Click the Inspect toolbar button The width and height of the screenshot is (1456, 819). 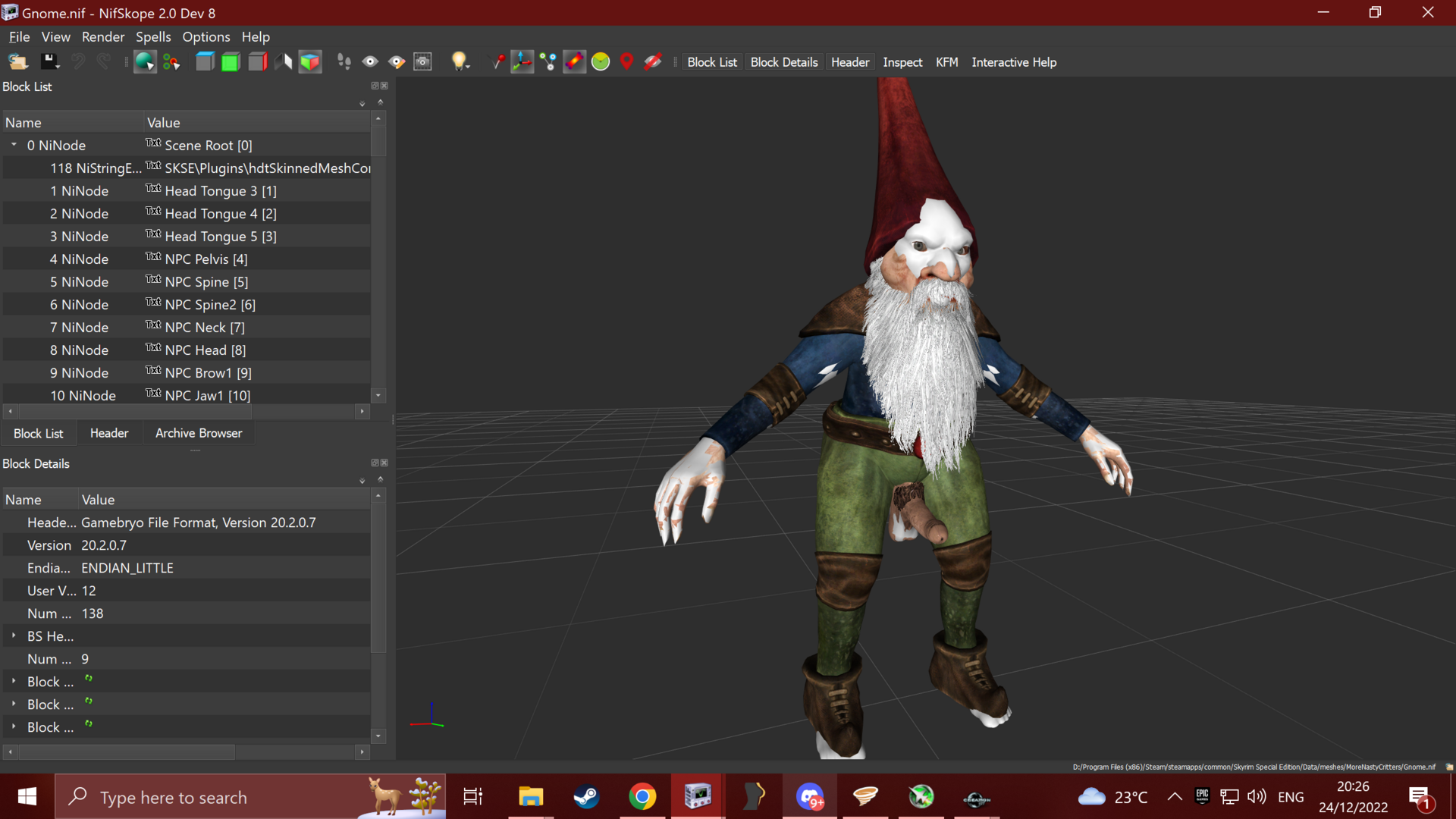(x=902, y=62)
